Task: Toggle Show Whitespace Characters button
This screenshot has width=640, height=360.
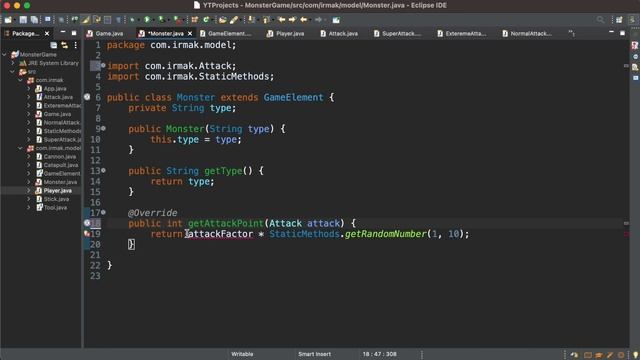Action: 118,20
